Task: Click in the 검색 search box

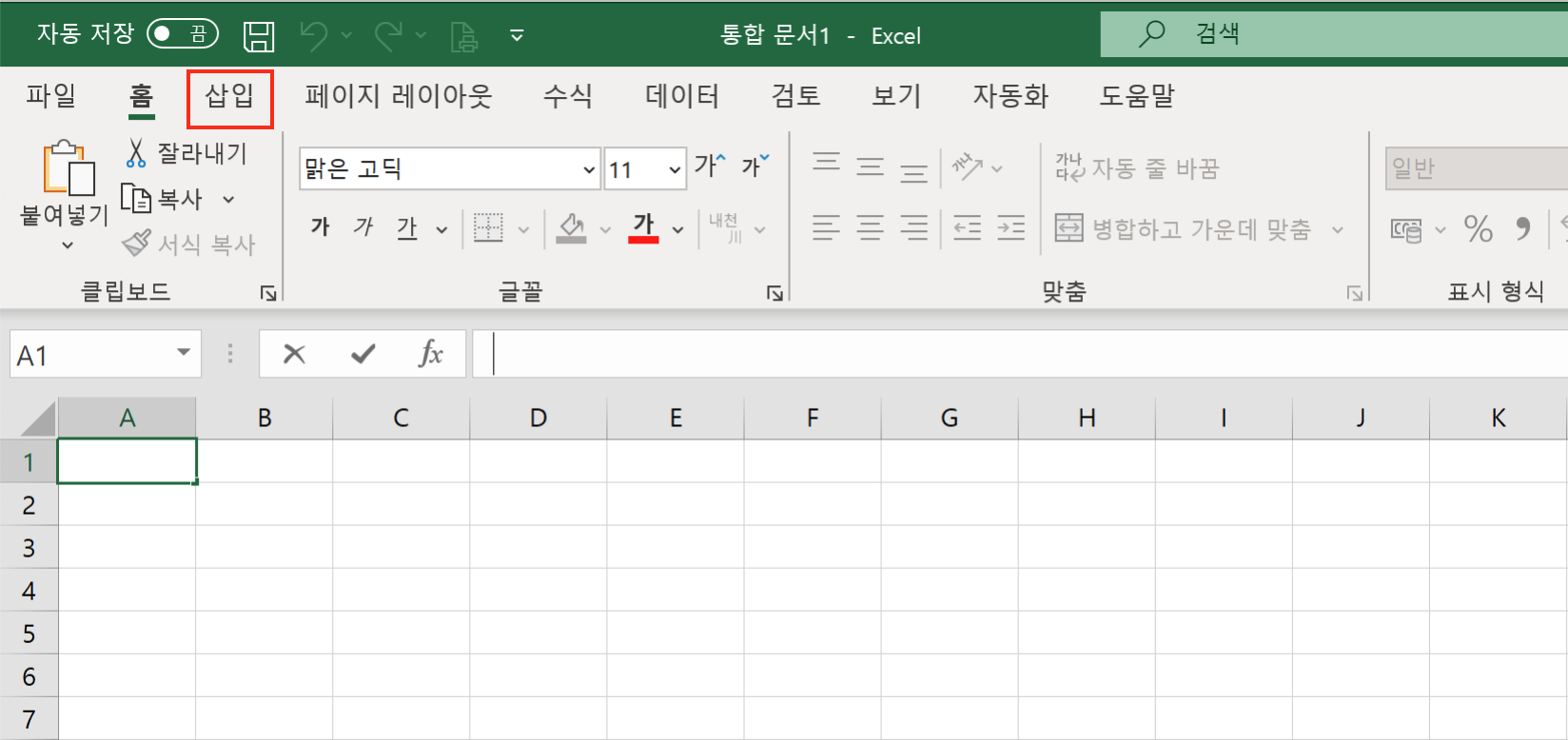Action: (x=1334, y=34)
